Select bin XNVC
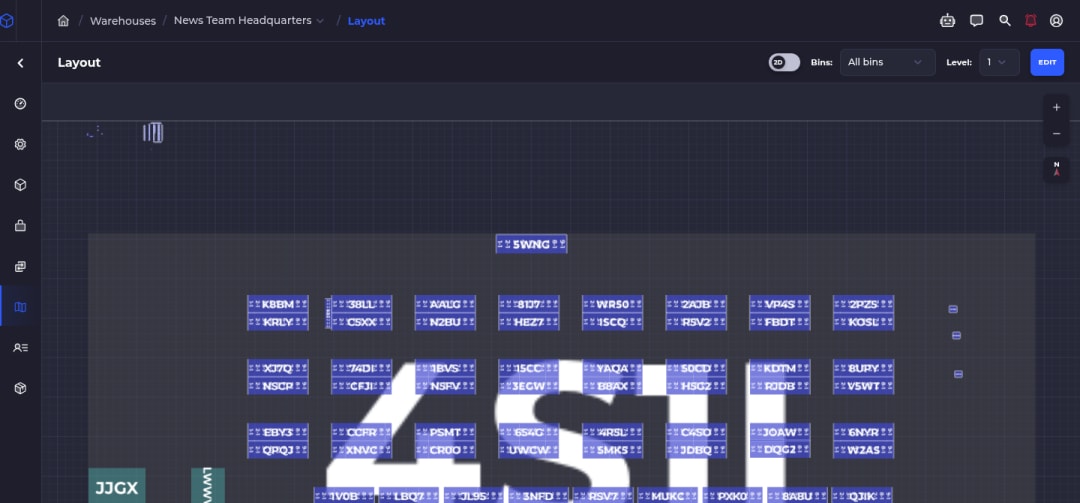 362,450
